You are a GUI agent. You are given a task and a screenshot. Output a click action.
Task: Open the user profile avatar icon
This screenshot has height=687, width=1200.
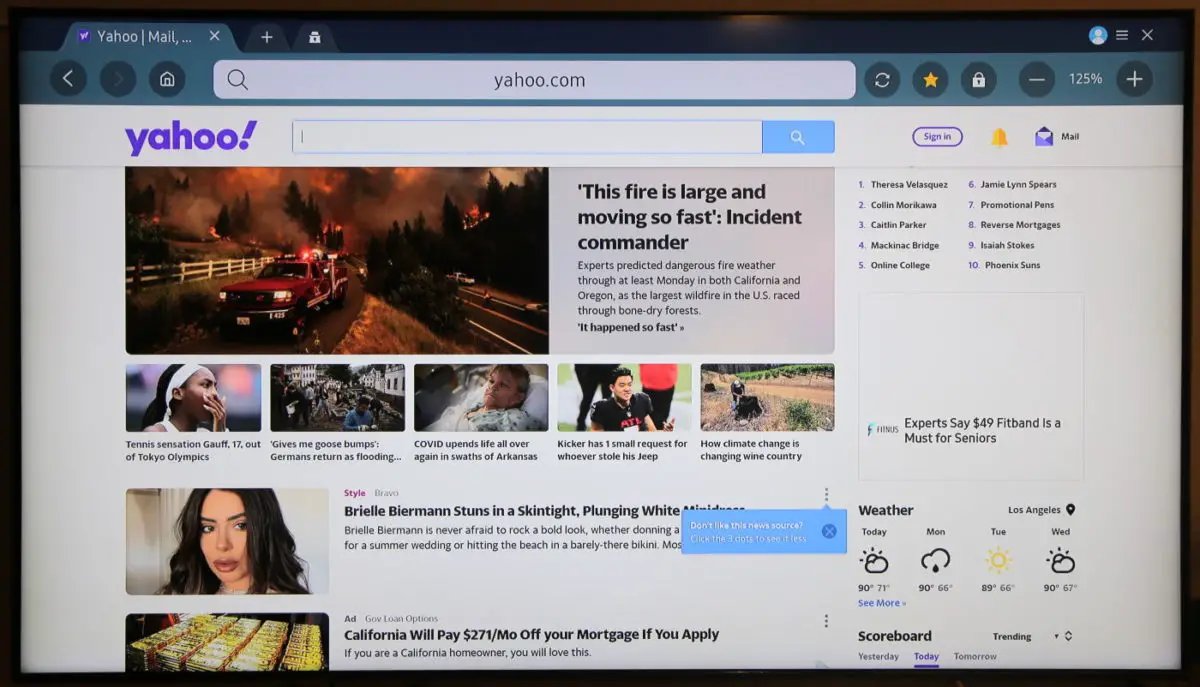(x=1098, y=35)
